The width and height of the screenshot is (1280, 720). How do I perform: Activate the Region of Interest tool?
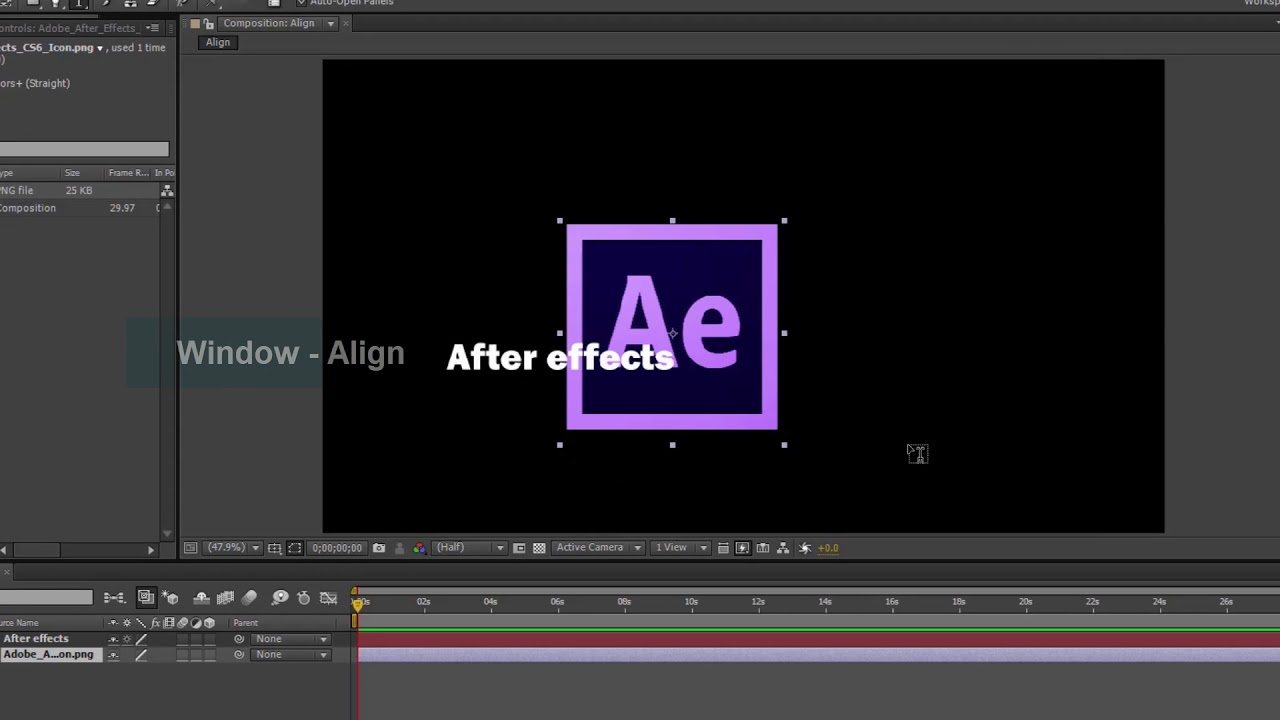[297, 547]
